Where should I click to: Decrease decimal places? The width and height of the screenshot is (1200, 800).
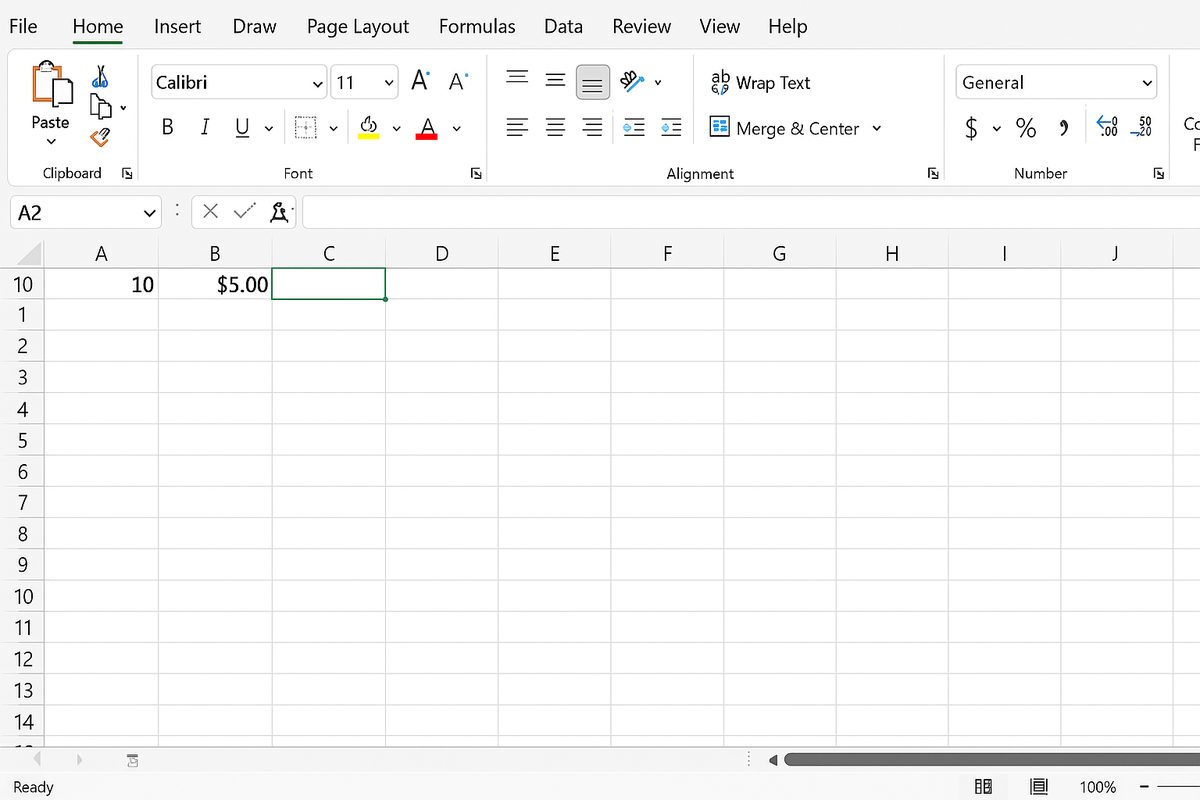[x=1141, y=126]
